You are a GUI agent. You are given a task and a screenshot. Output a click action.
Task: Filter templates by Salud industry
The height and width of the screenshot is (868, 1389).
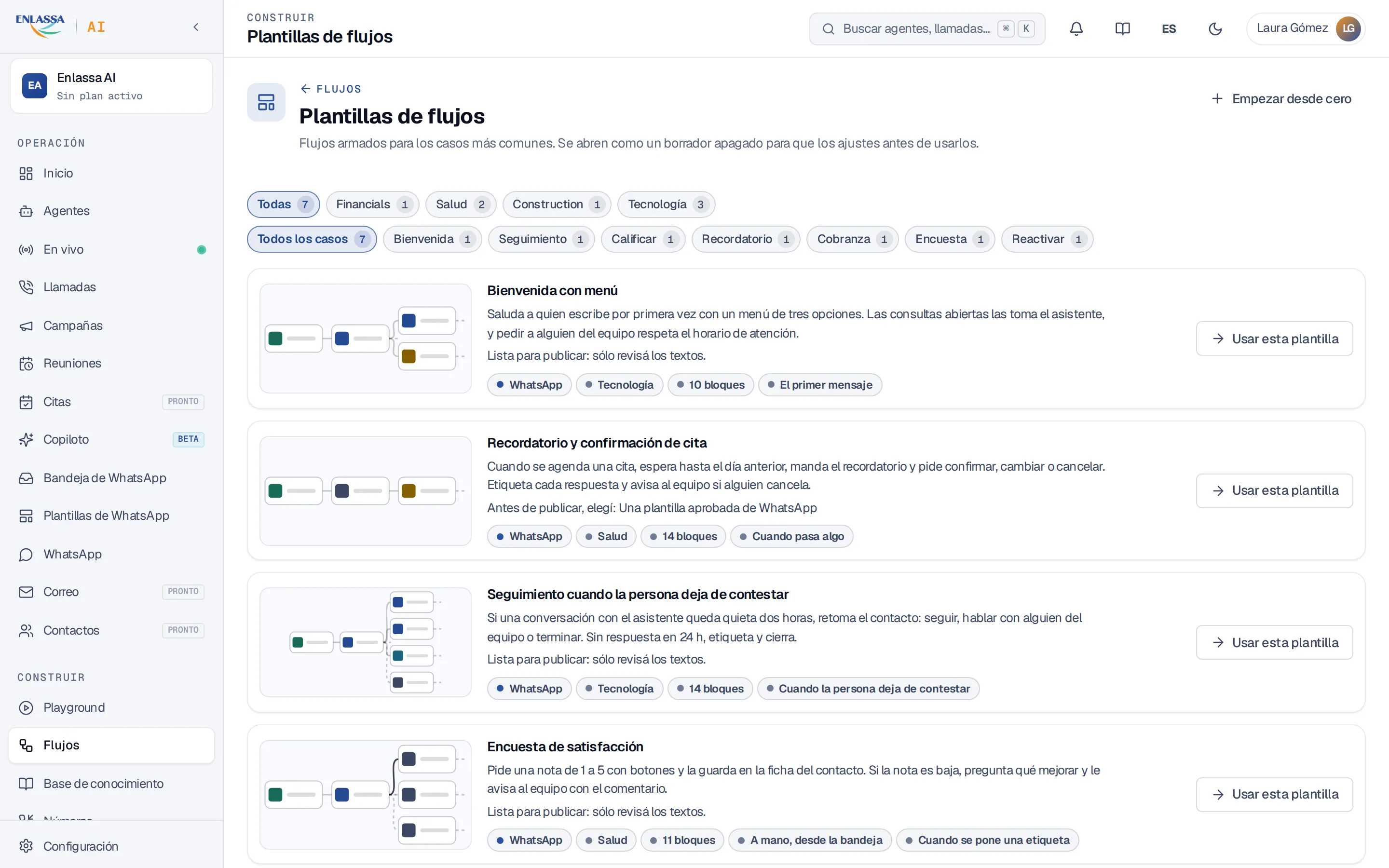(x=460, y=204)
